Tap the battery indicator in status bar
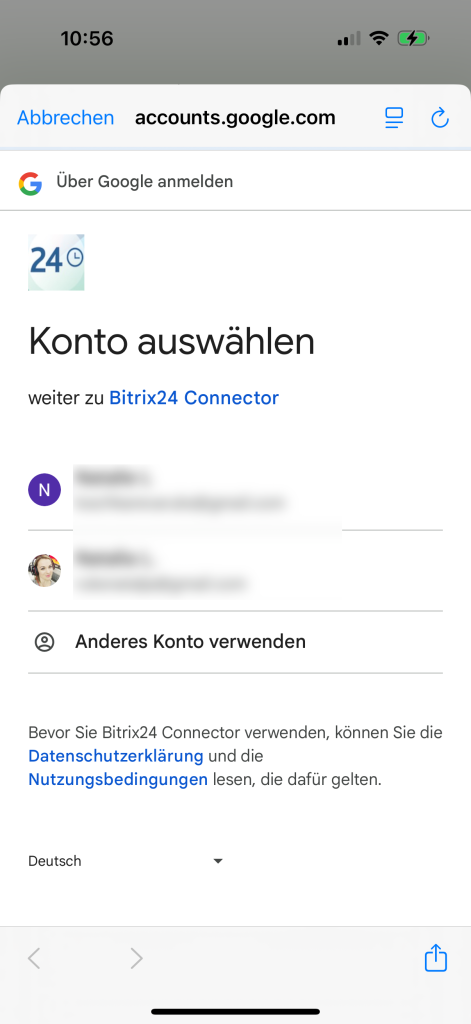This screenshot has width=471, height=1024. [x=414, y=39]
